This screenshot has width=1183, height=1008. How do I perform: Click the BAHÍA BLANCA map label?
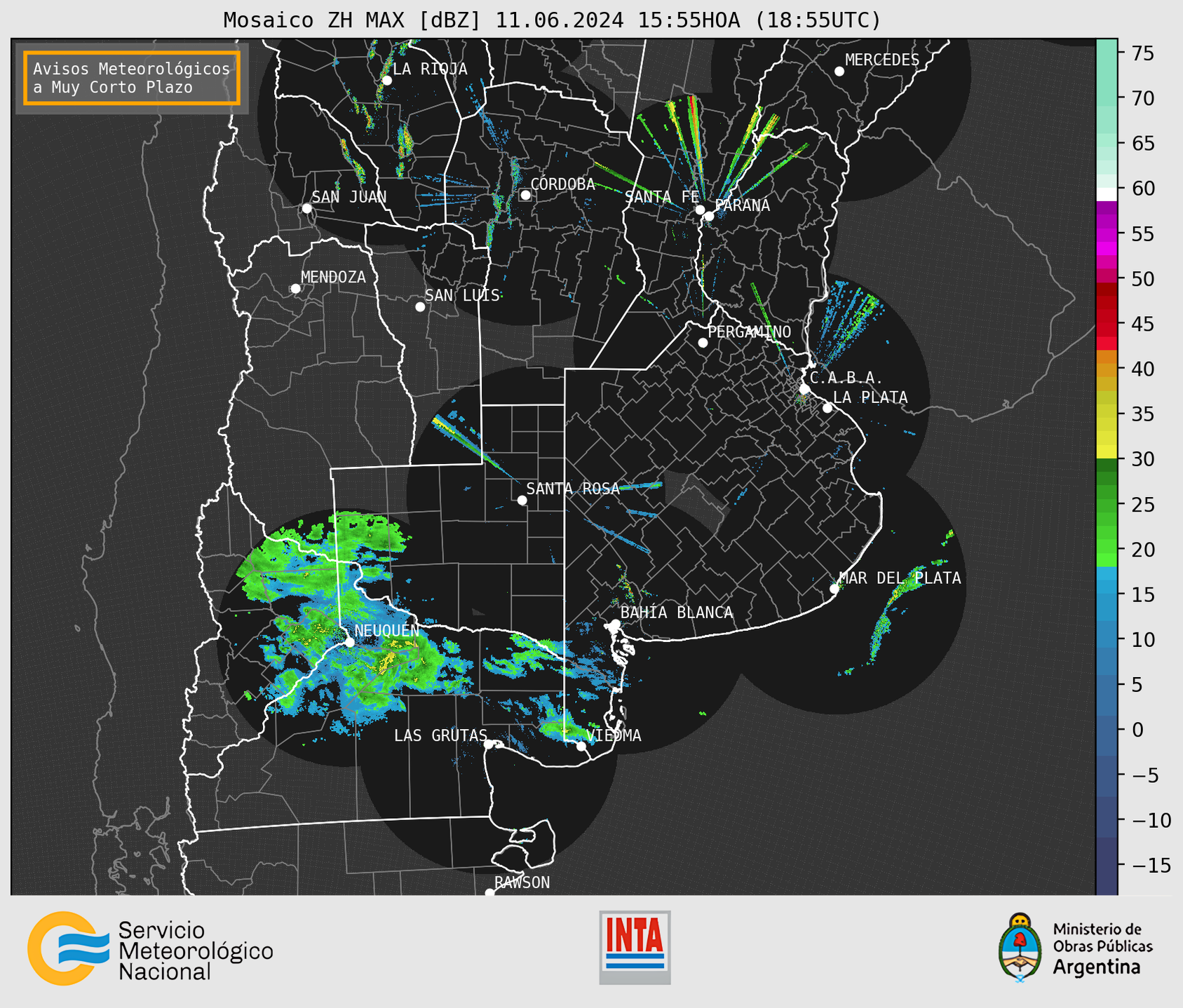(677, 613)
